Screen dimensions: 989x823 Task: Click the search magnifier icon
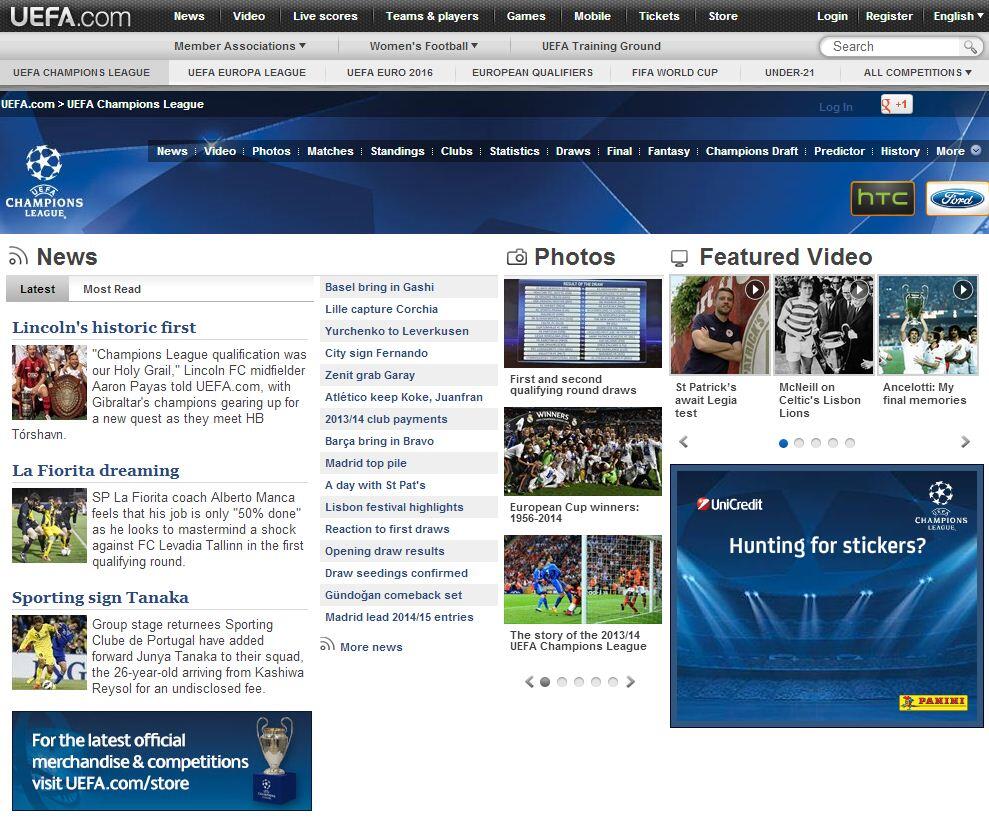tap(970, 47)
